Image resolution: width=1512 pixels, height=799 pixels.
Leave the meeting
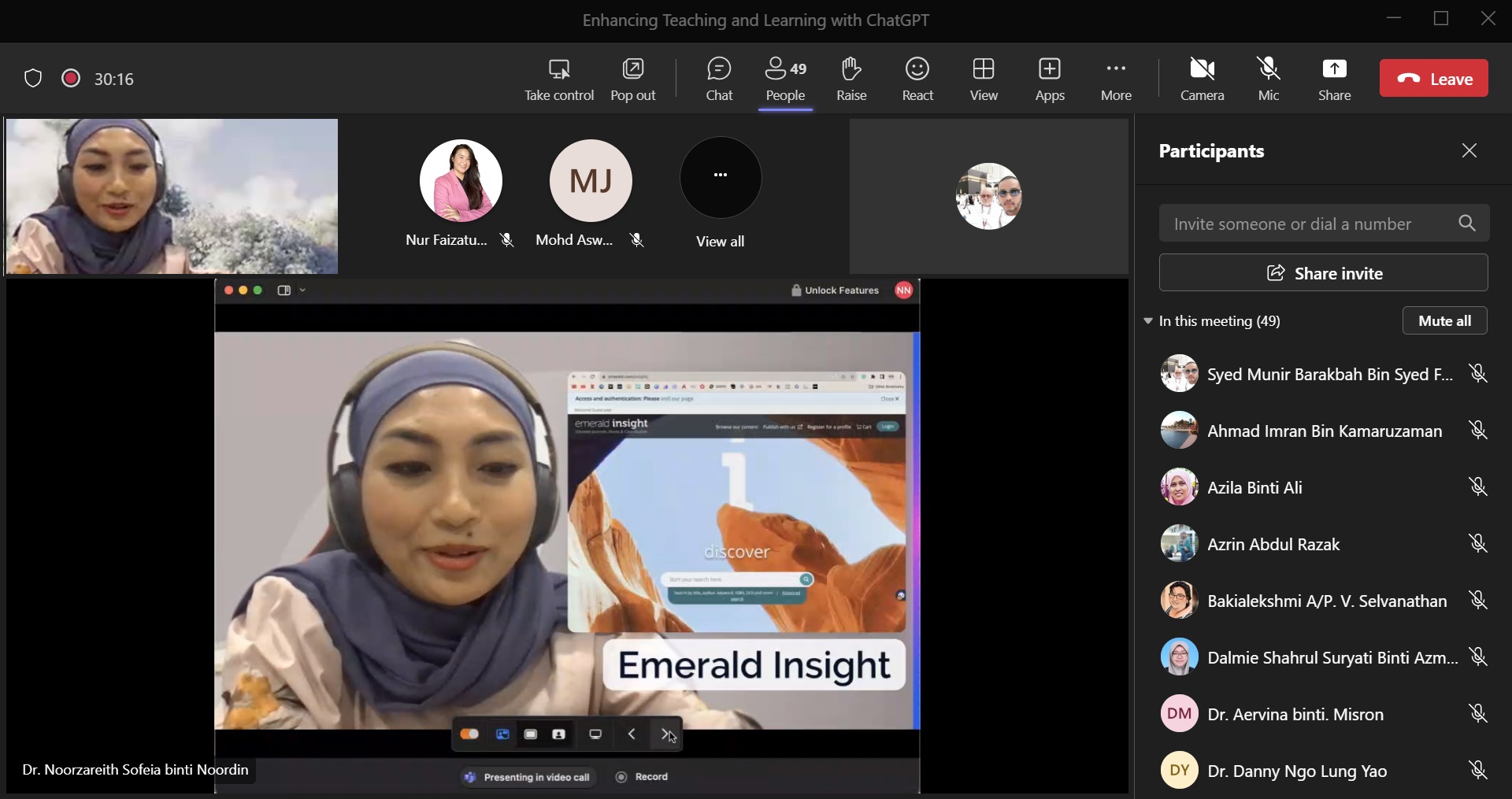pos(1434,78)
